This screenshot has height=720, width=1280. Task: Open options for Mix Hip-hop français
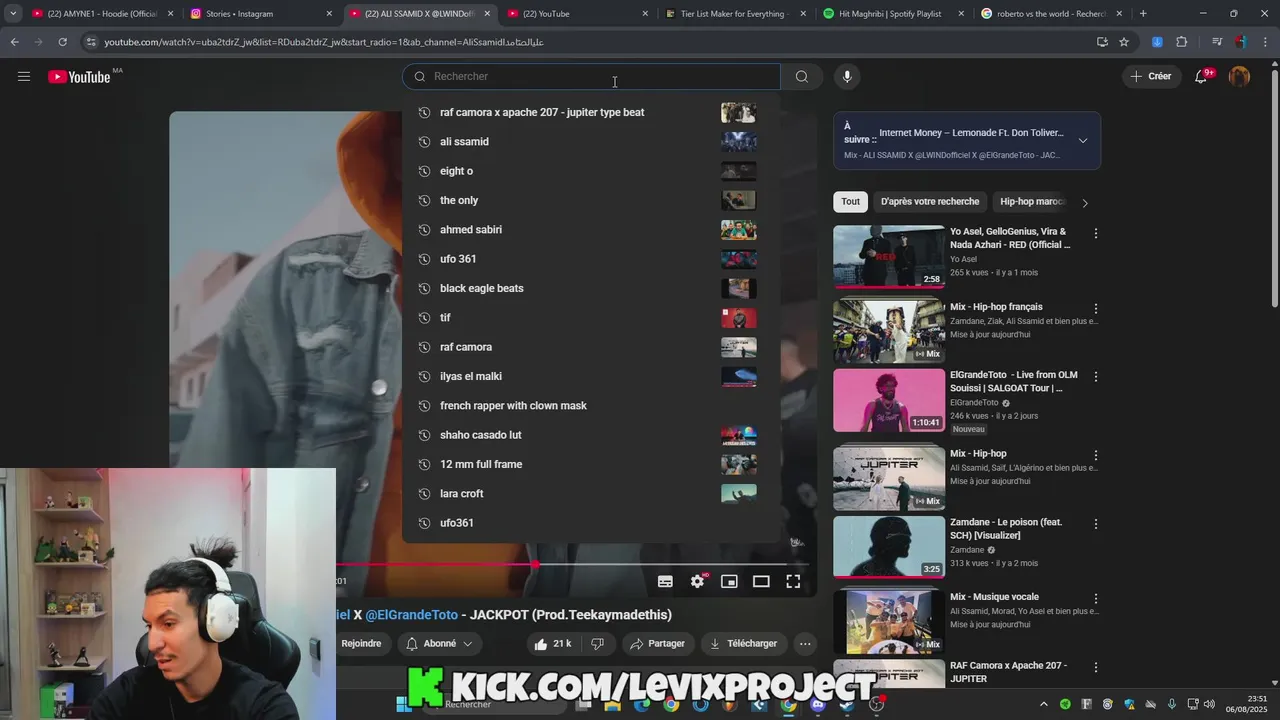point(1095,309)
